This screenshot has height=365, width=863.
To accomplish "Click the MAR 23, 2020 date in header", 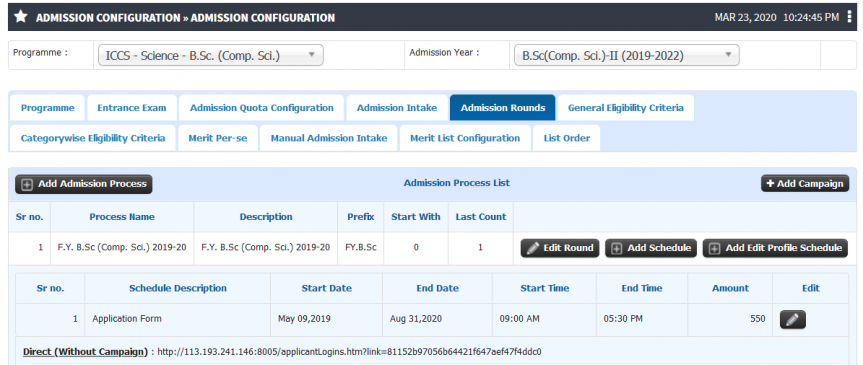I will [x=745, y=18].
